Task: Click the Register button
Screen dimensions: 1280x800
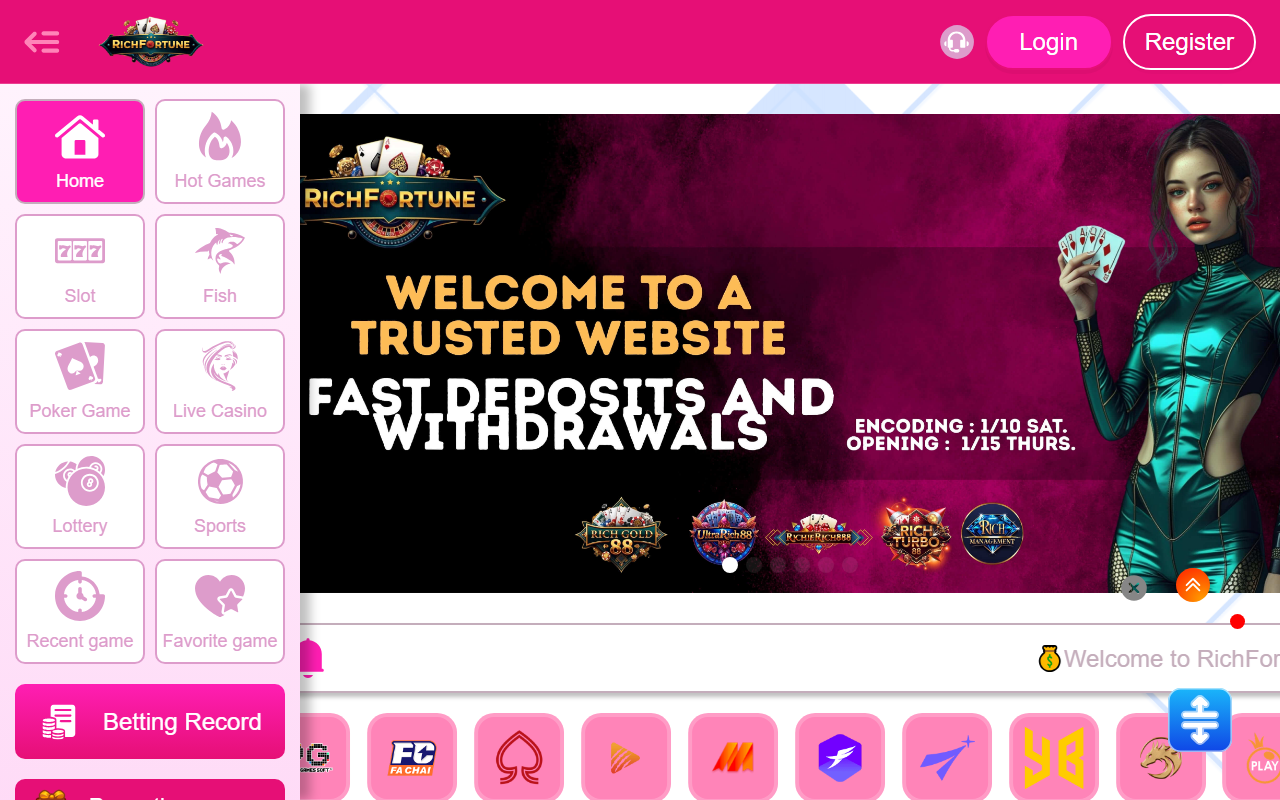Action: click(x=1189, y=42)
